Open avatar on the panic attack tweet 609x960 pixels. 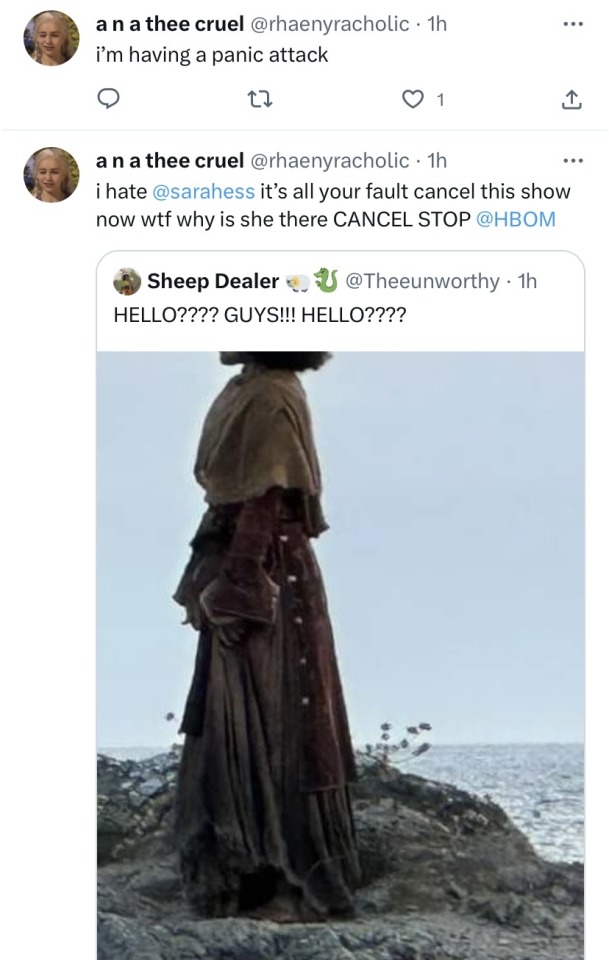(x=51, y=38)
